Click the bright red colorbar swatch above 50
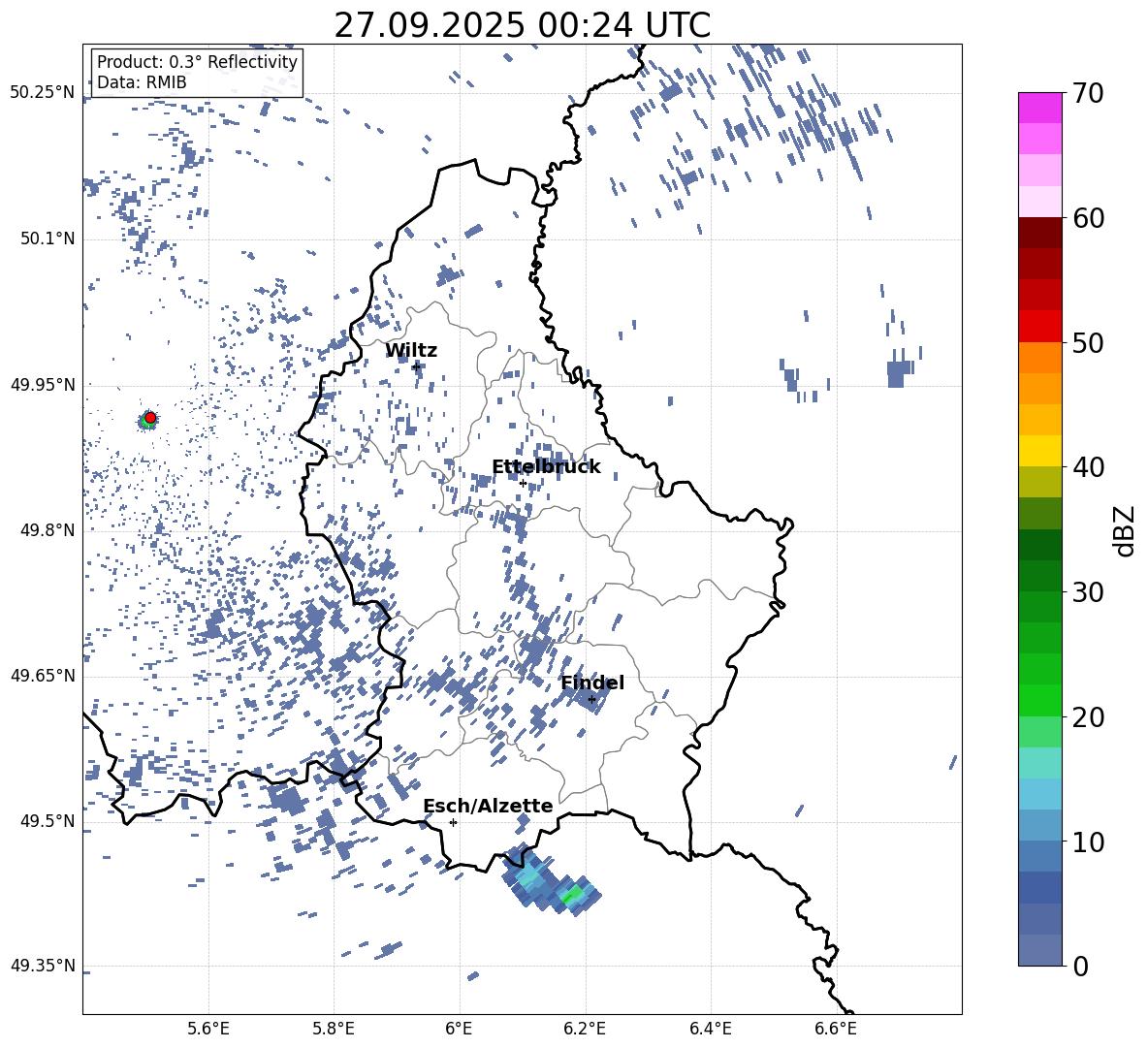This screenshot has height=1048, width=1148. point(1039,326)
